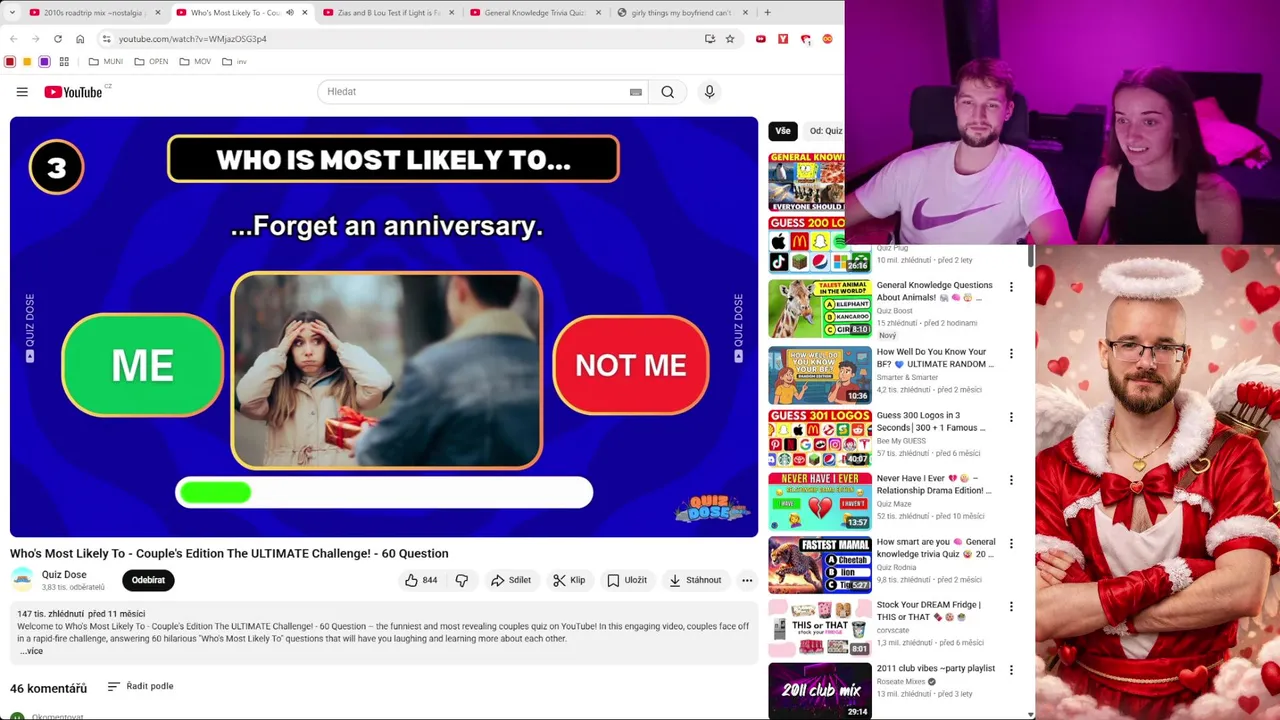Viewport: 1280px width, 720px height.
Task: Go back with browser back arrow
Action: 13,39
